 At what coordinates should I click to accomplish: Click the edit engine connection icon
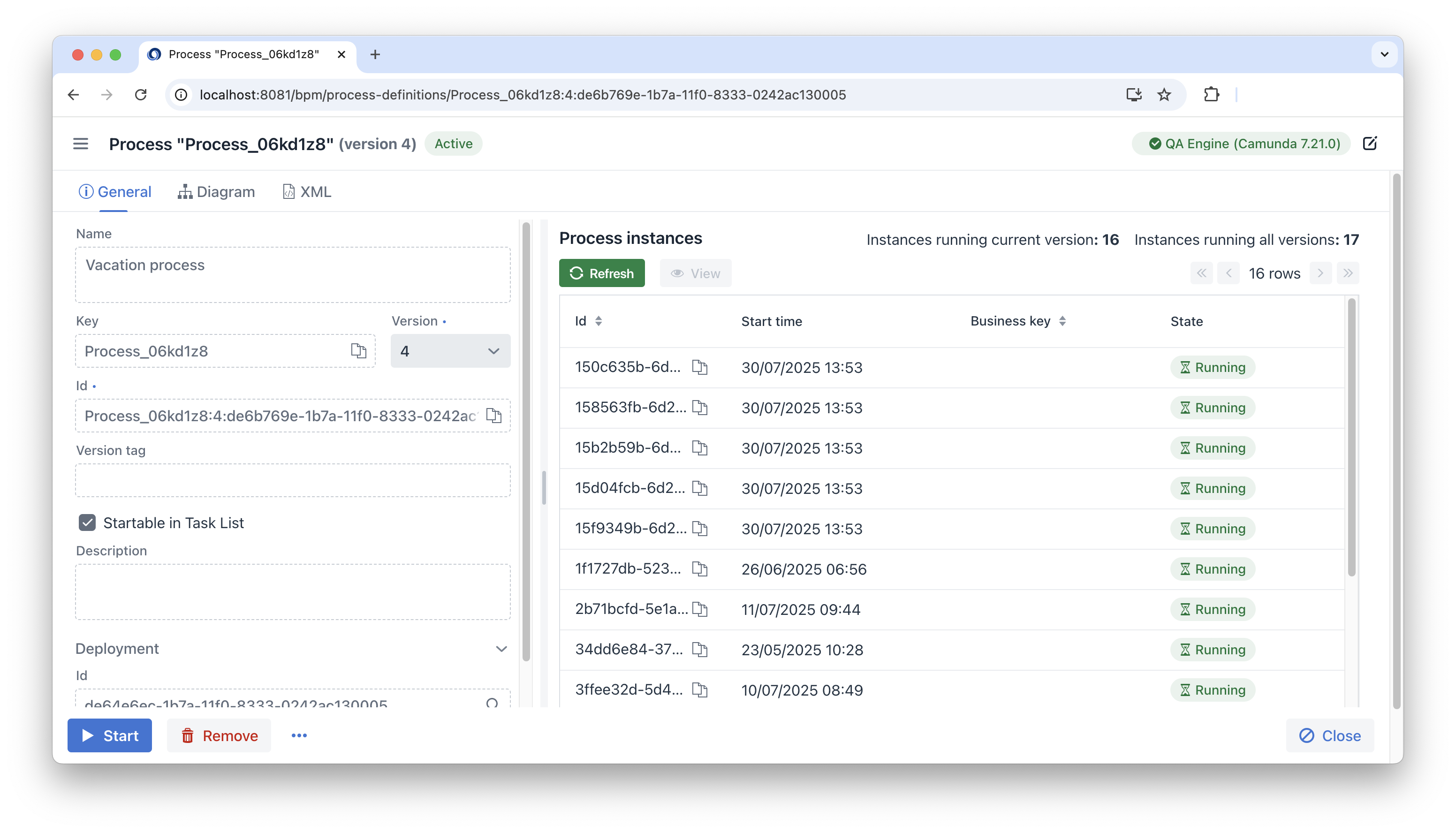[x=1370, y=144]
